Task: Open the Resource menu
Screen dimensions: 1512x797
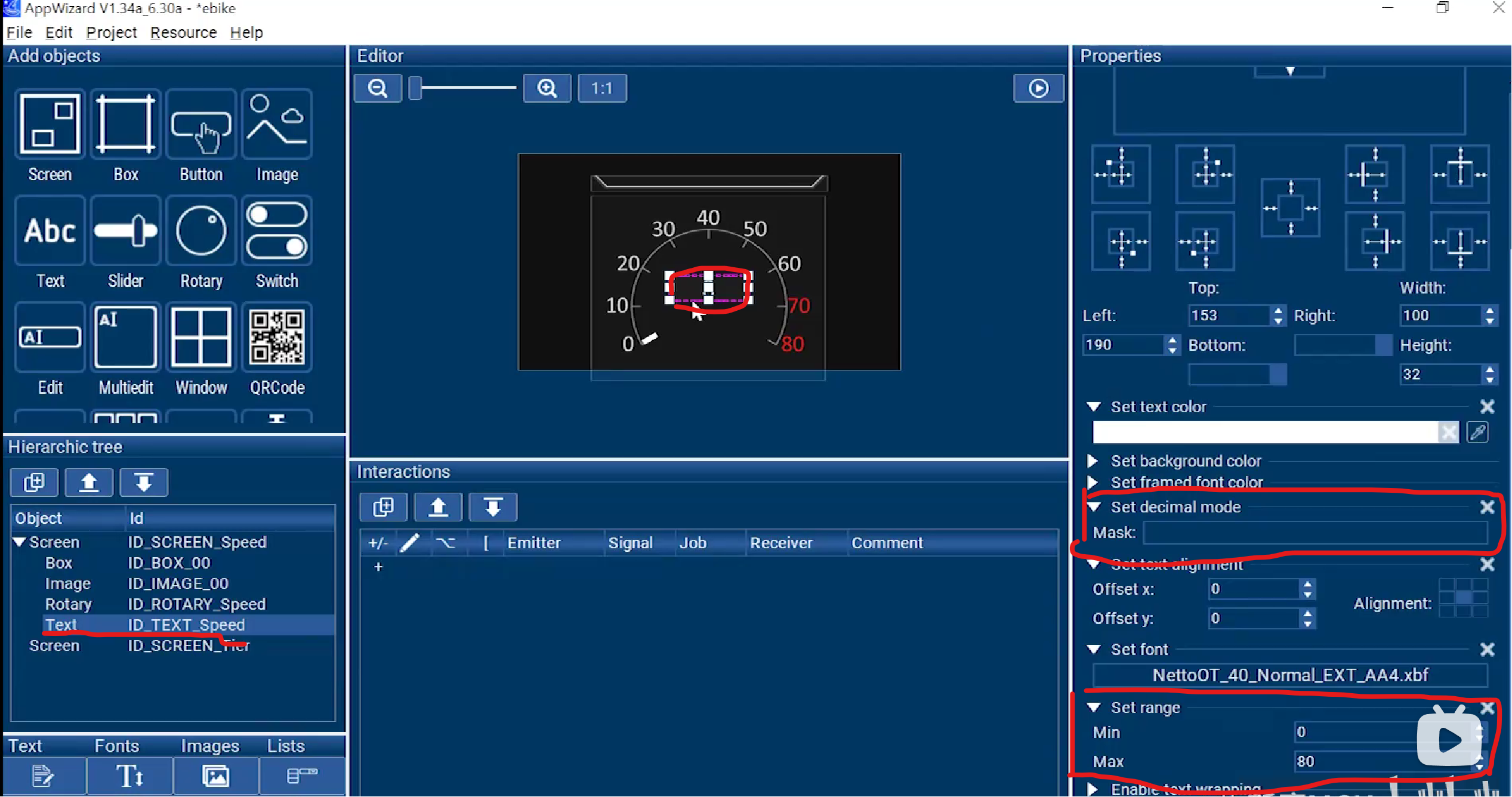Action: (x=183, y=33)
